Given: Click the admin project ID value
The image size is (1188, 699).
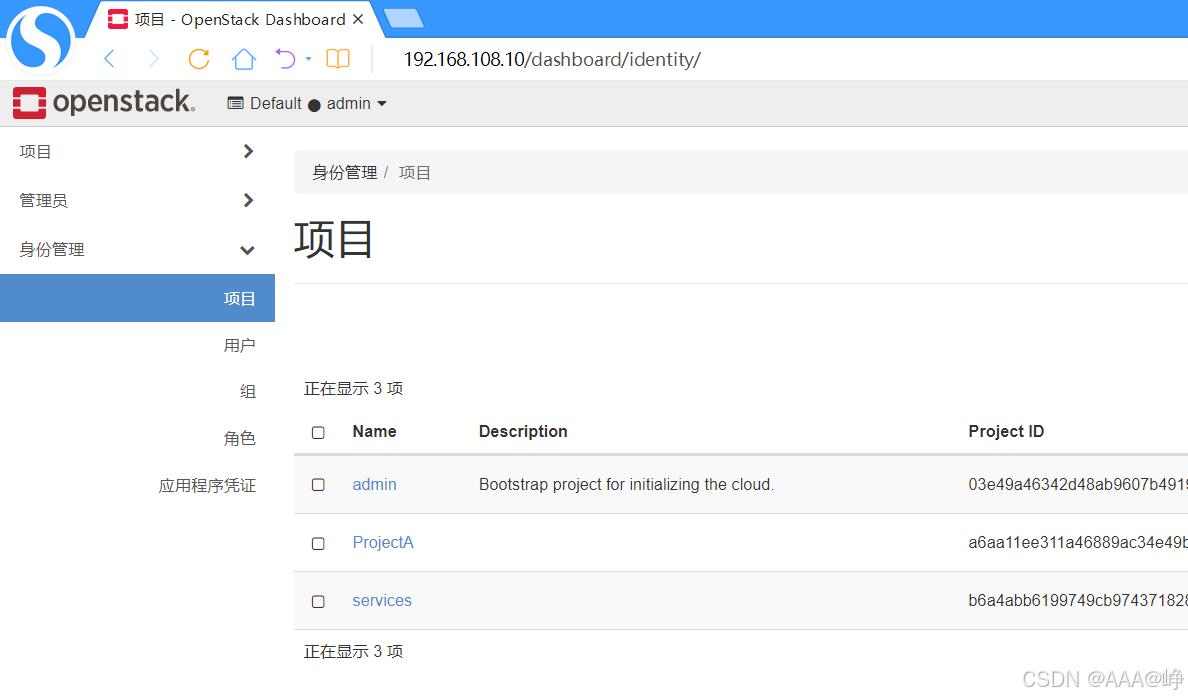Looking at the screenshot, I should pyautogui.click(x=1077, y=485).
